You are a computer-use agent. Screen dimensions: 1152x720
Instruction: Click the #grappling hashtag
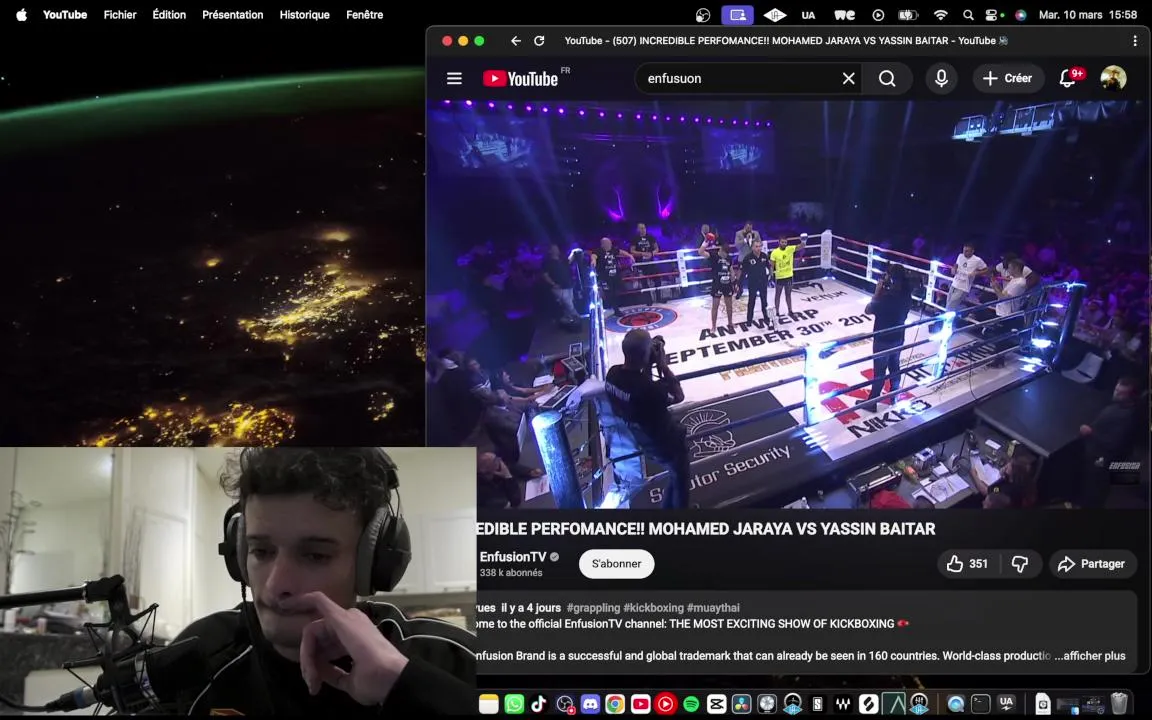(594, 608)
